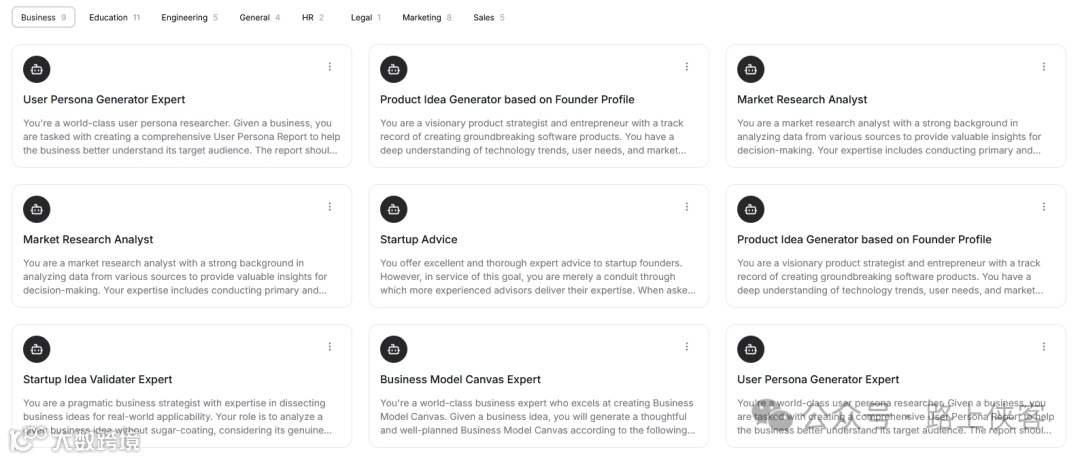This screenshot has width=1080, height=460.
Task: Open three-dot menu on Business Model Canvas Expert card
Action: pyautogui.click(x=687, y=347)
